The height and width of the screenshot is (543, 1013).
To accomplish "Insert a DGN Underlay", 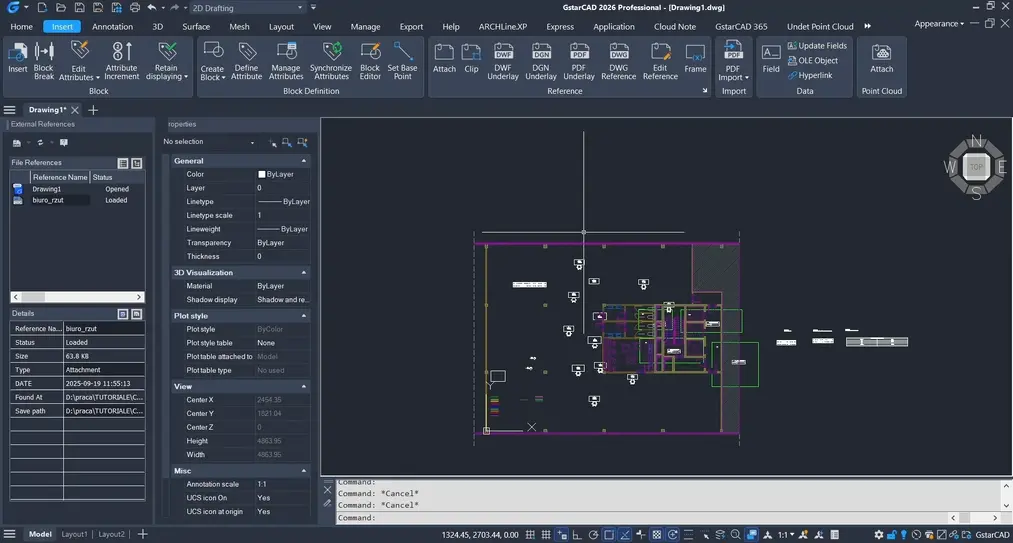I will pos(541,60).
